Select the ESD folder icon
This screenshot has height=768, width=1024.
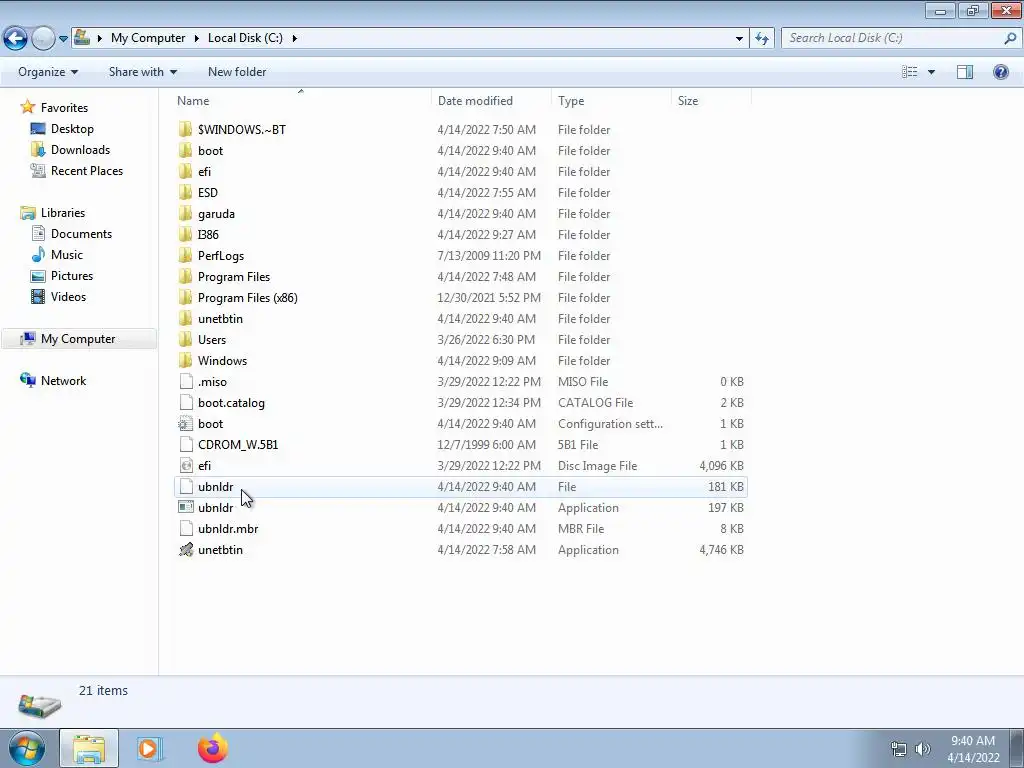[x=185, y=193]
